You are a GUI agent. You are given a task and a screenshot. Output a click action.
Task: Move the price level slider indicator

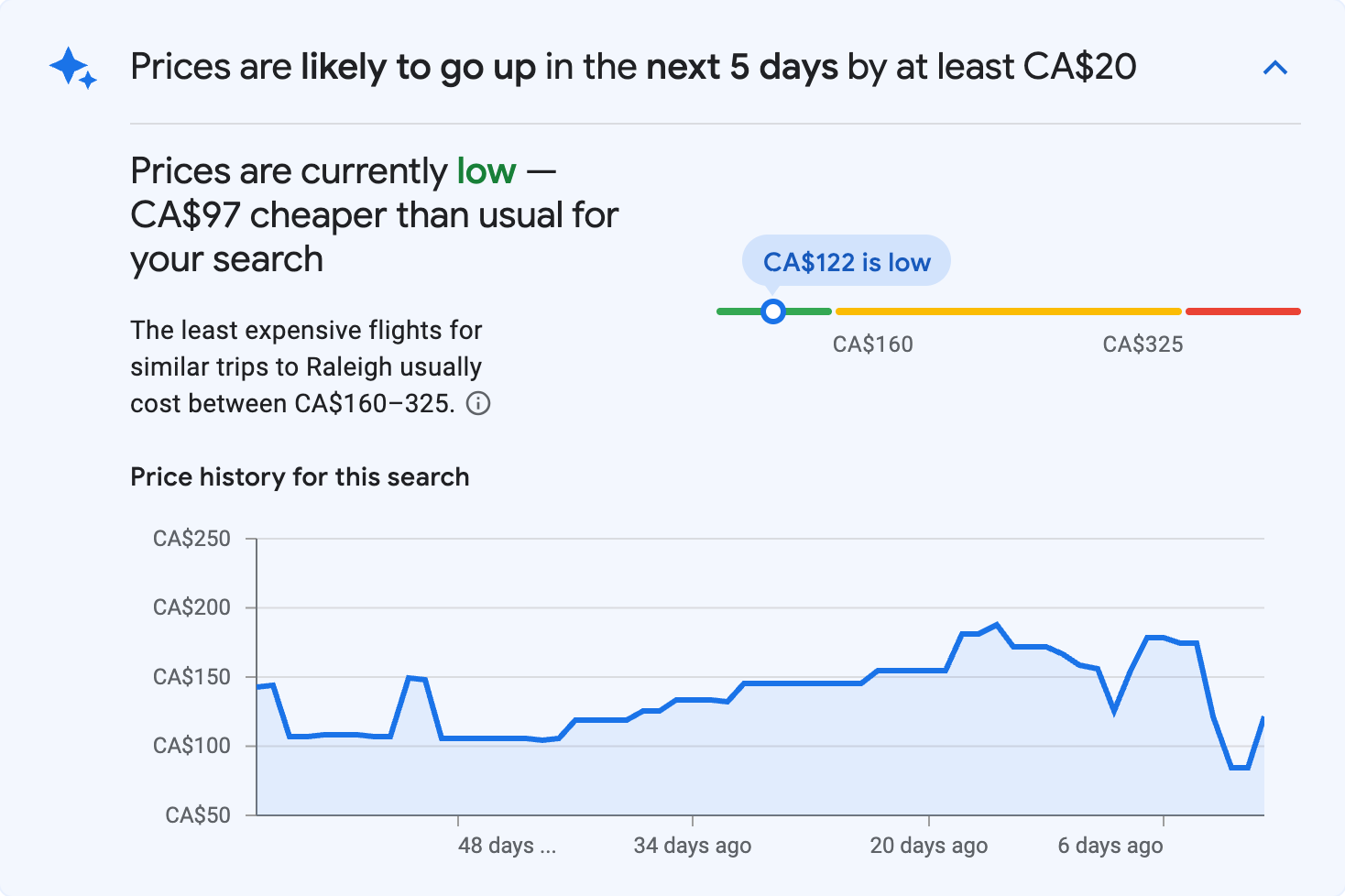click(773, 311)
